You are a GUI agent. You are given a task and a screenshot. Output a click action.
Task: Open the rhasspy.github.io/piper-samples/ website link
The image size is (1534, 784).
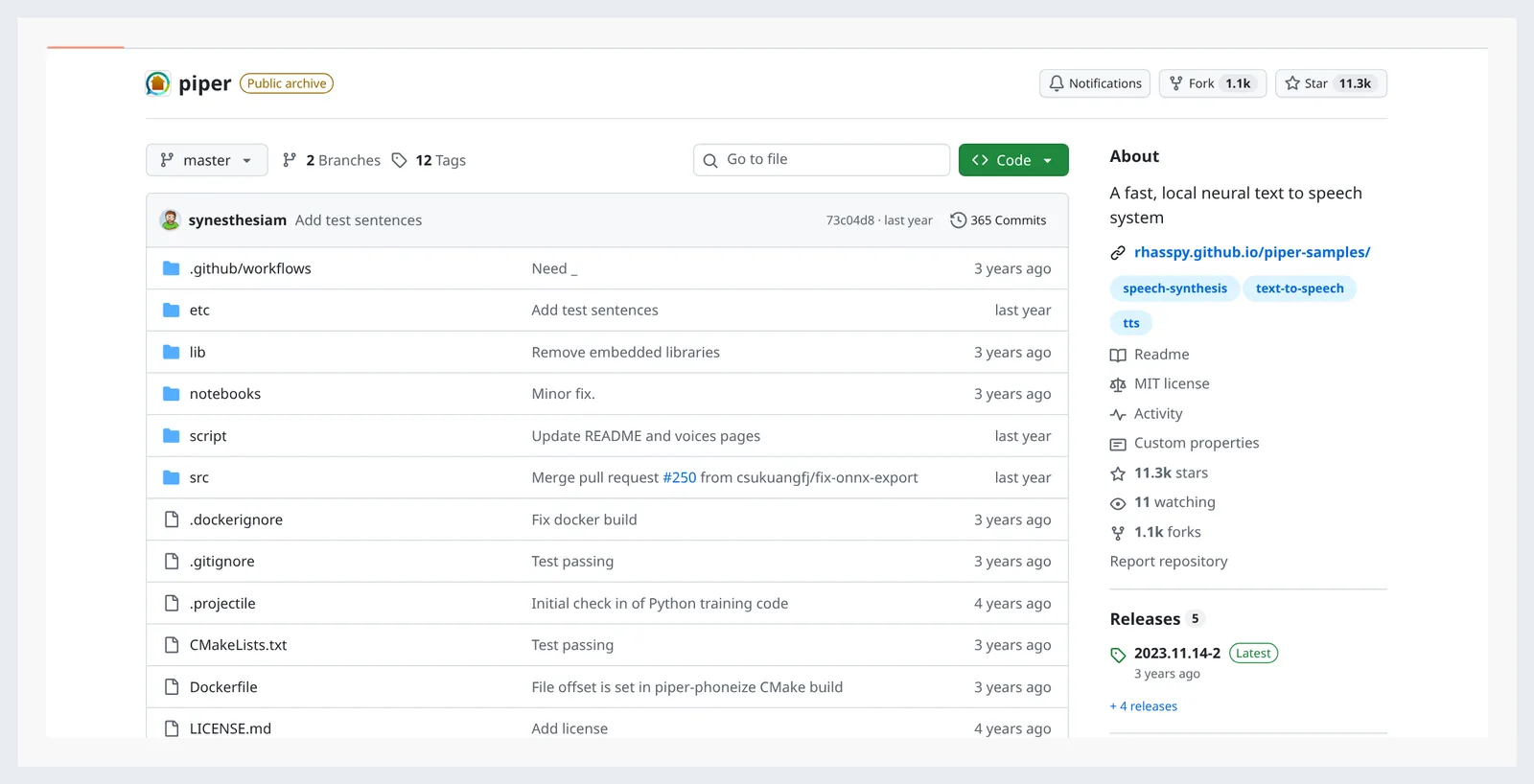pyautogui.click(x=1252, y=252)
